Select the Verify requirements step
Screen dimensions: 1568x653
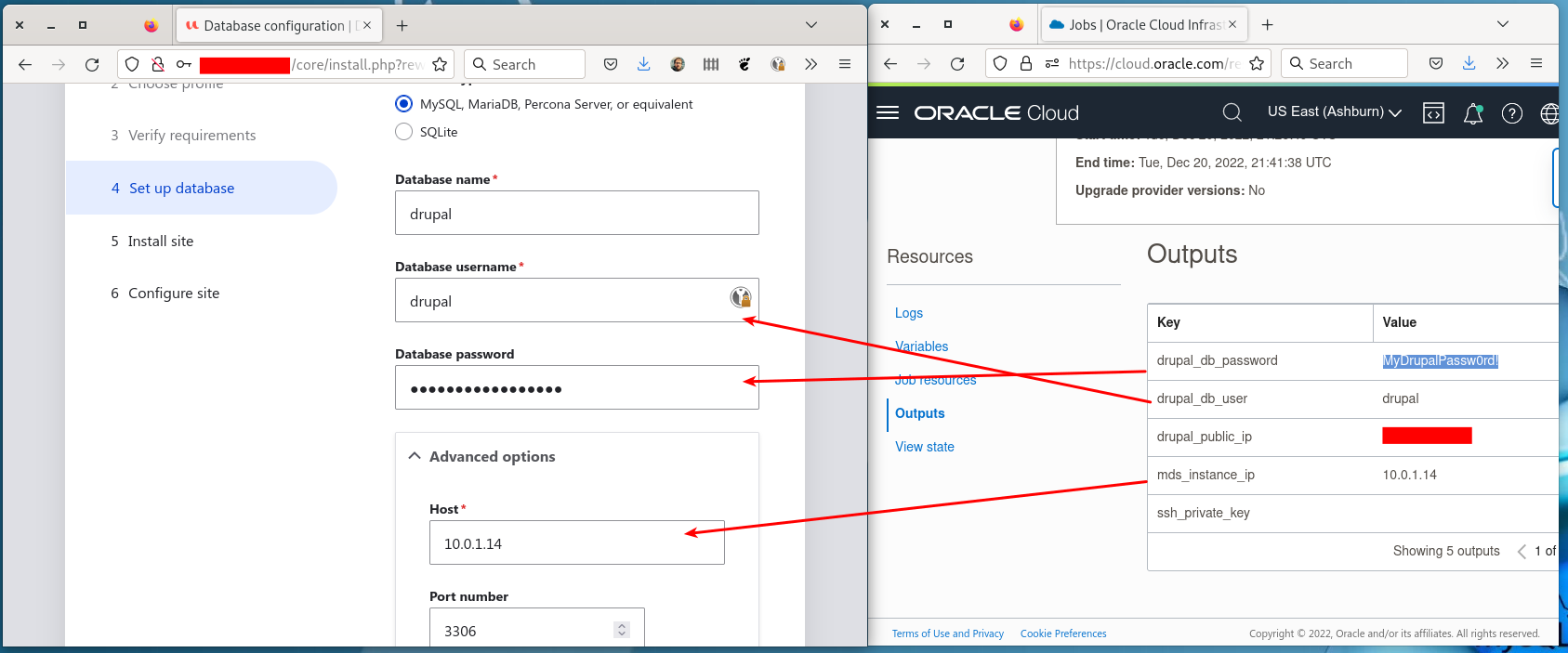tap(183, 135)
